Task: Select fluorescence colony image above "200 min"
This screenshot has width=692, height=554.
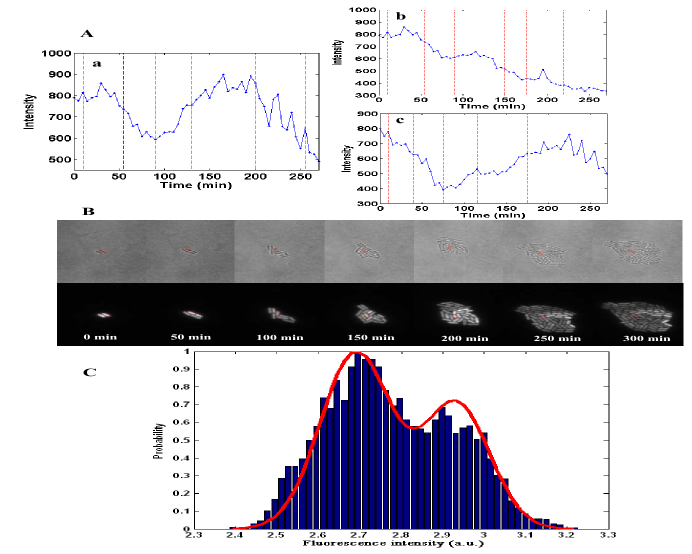Action: (x=458, y=313)
